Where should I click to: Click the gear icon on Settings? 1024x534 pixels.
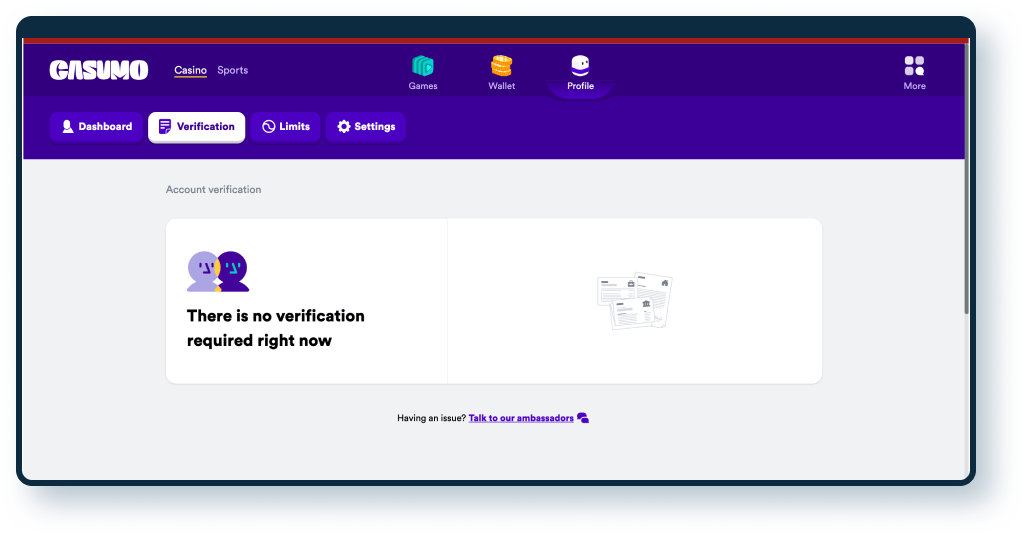point(343,127)
